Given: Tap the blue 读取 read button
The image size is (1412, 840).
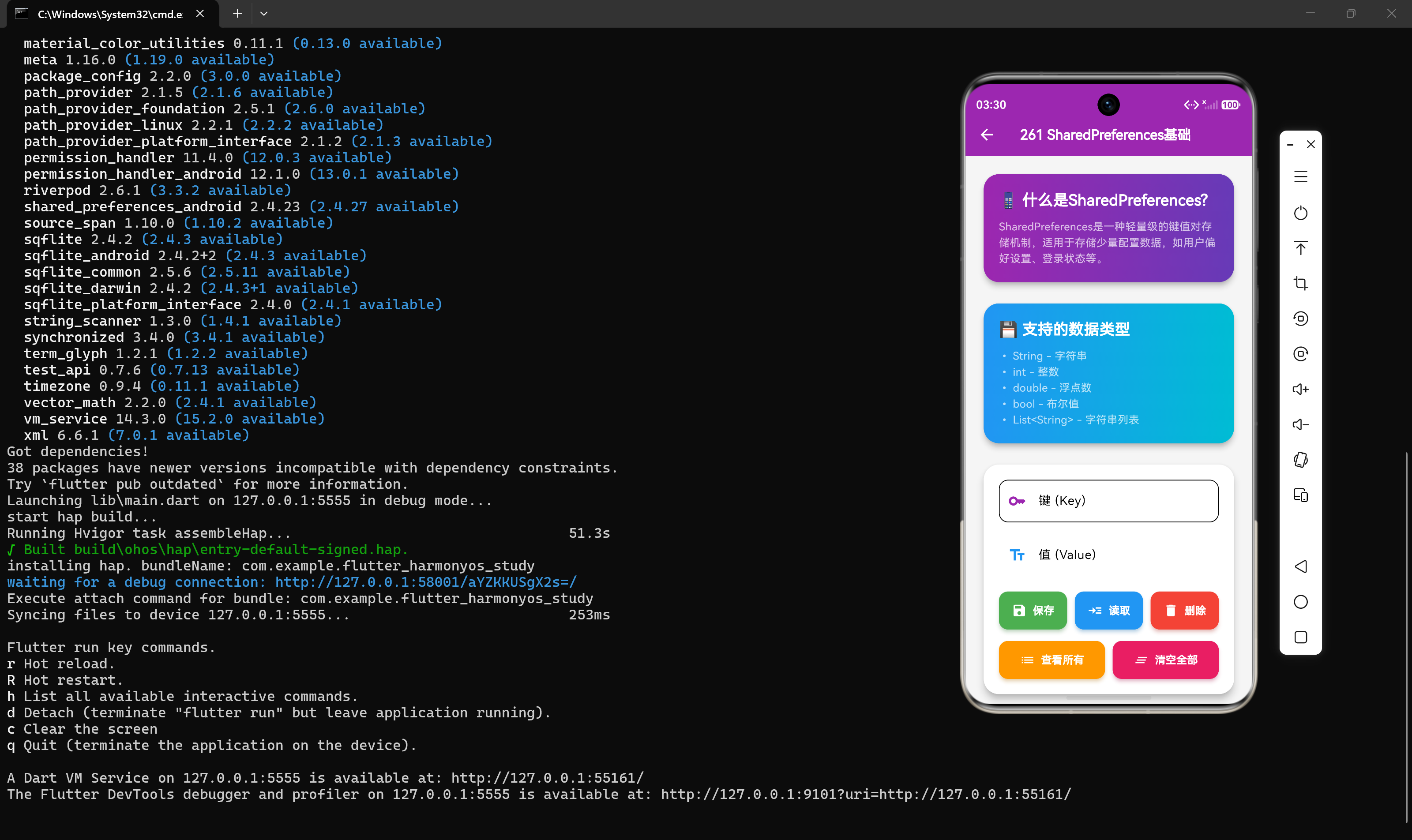Looking at the screenshot, I should coord(1108,610).
